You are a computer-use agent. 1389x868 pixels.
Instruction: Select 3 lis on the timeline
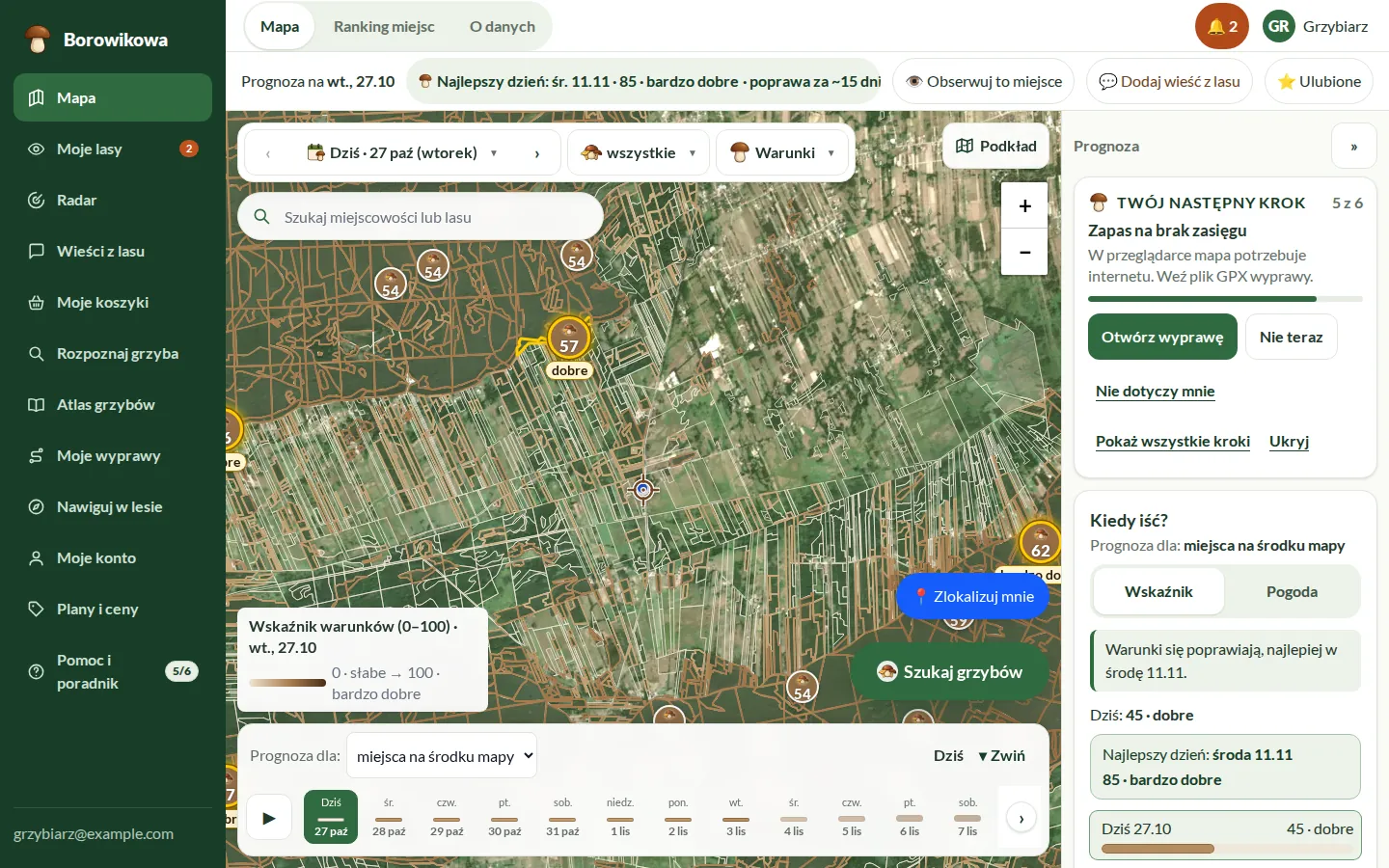click(x=736, y=817)
